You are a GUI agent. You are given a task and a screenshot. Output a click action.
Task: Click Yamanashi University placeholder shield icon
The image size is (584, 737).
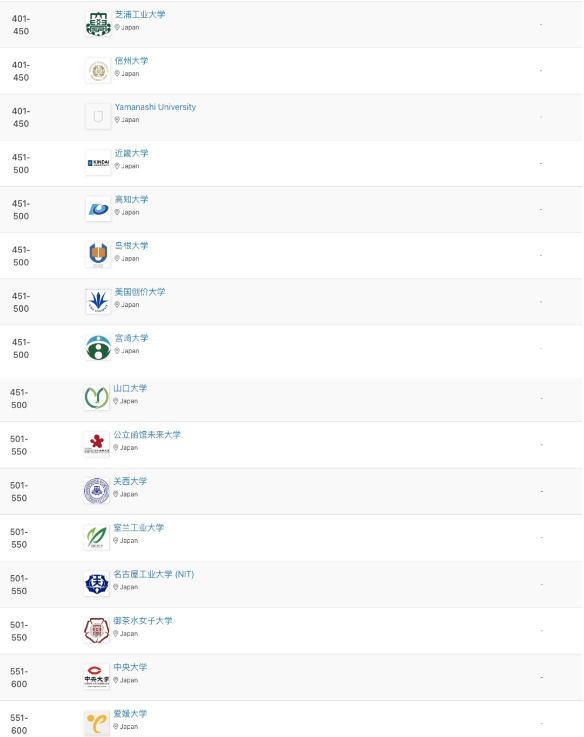point(98,117)
